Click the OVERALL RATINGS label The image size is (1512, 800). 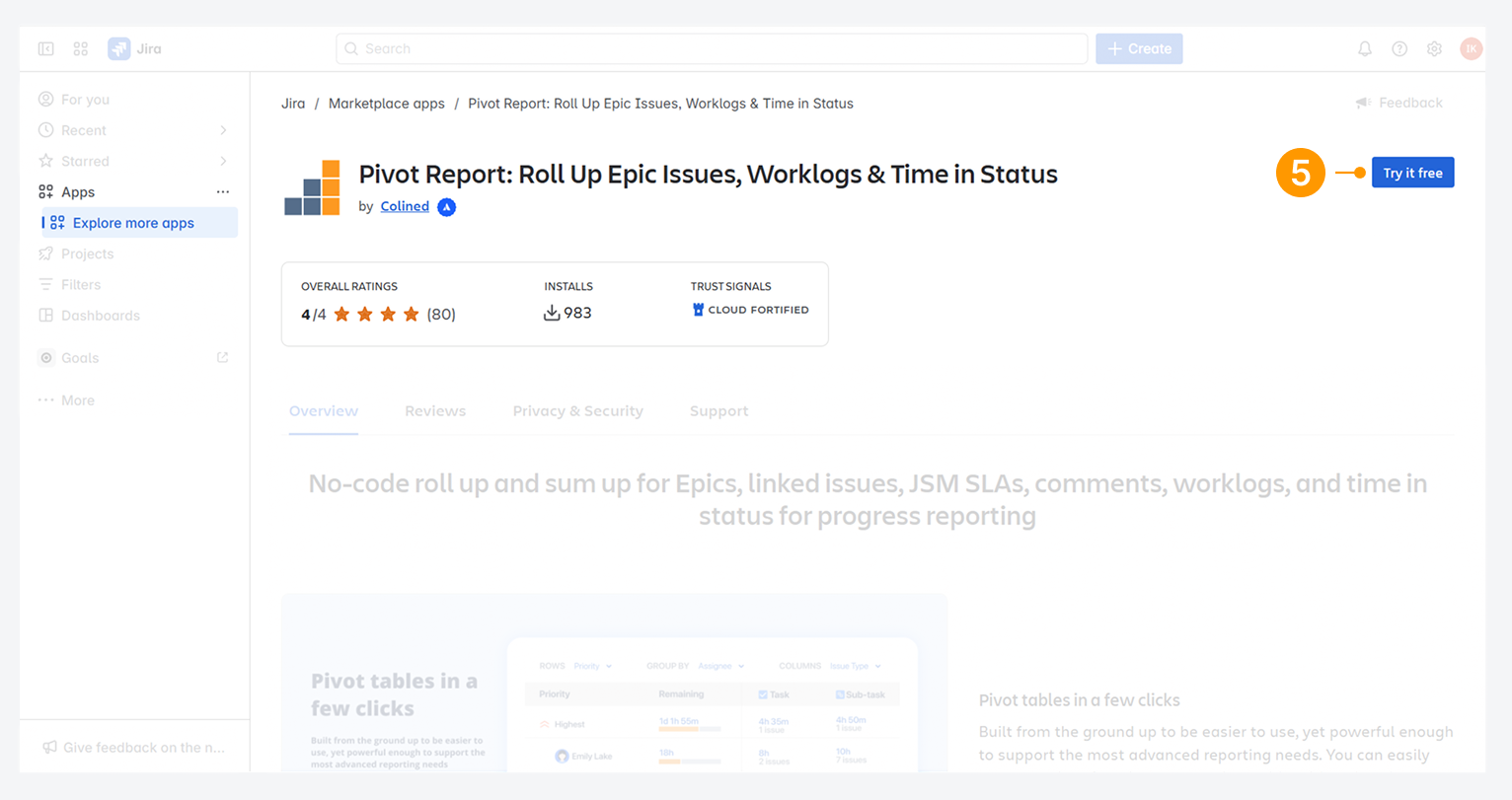pos(349,286)
